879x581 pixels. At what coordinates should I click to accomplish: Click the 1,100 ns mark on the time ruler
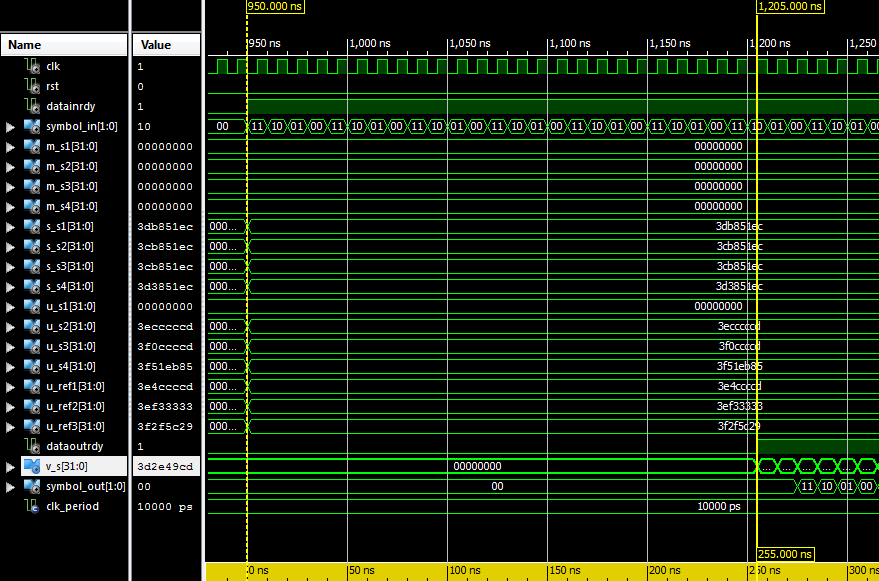click(570, 43)
